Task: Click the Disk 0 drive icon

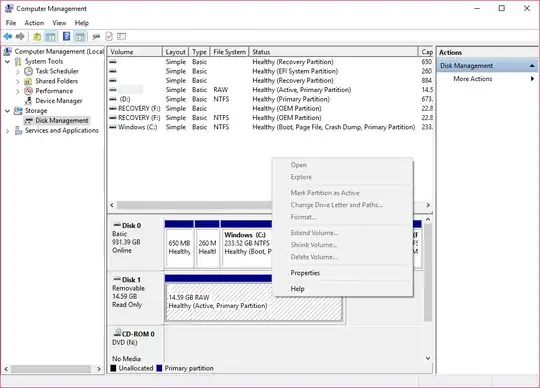Action: (117, 225)
